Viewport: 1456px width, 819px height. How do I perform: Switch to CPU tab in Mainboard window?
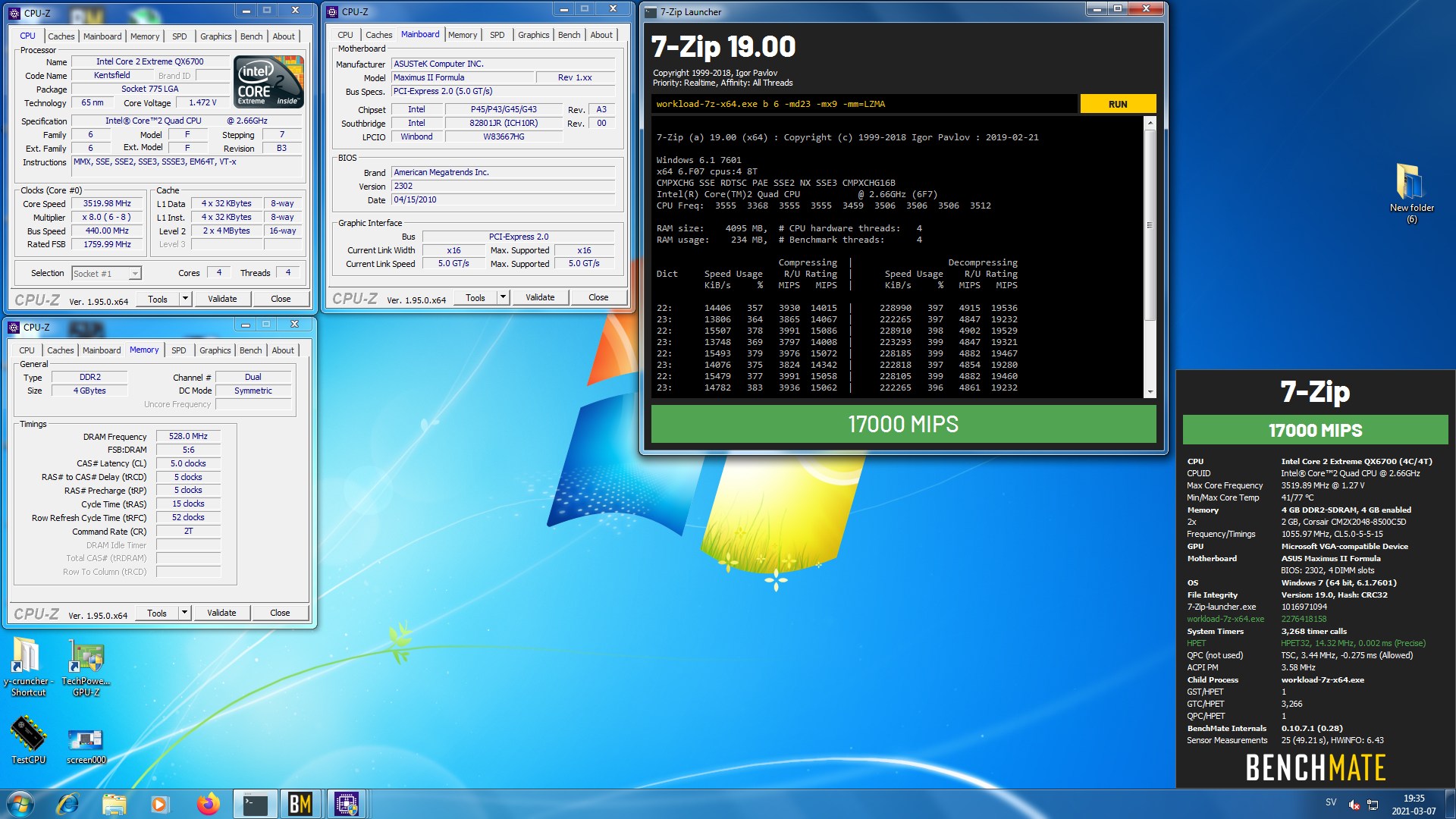(x=345, y=35)
